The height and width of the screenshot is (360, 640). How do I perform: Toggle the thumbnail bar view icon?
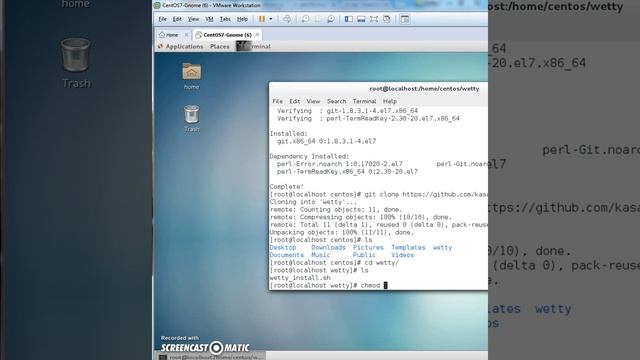(361, 19)
